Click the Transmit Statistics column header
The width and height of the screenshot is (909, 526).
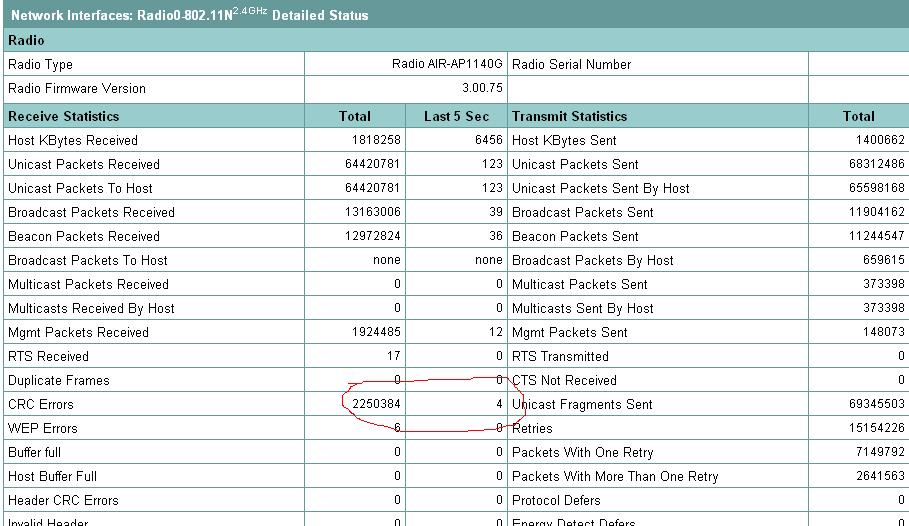569,116
